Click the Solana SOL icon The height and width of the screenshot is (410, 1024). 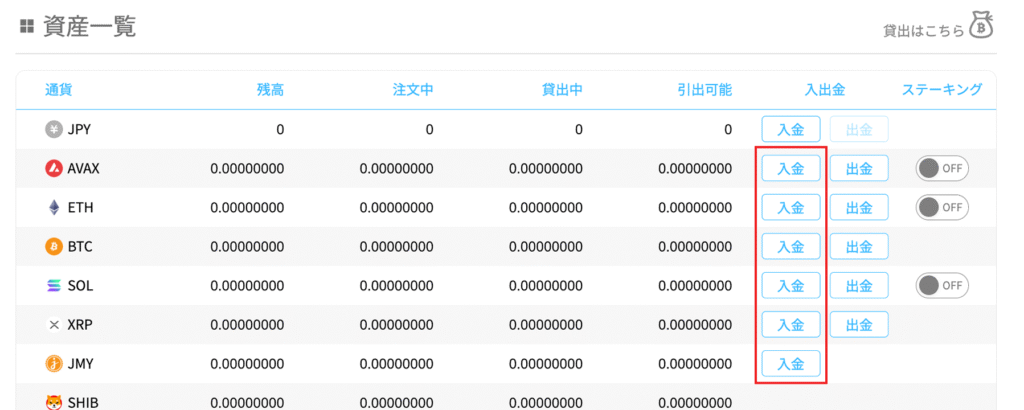(x=54, y=285)
